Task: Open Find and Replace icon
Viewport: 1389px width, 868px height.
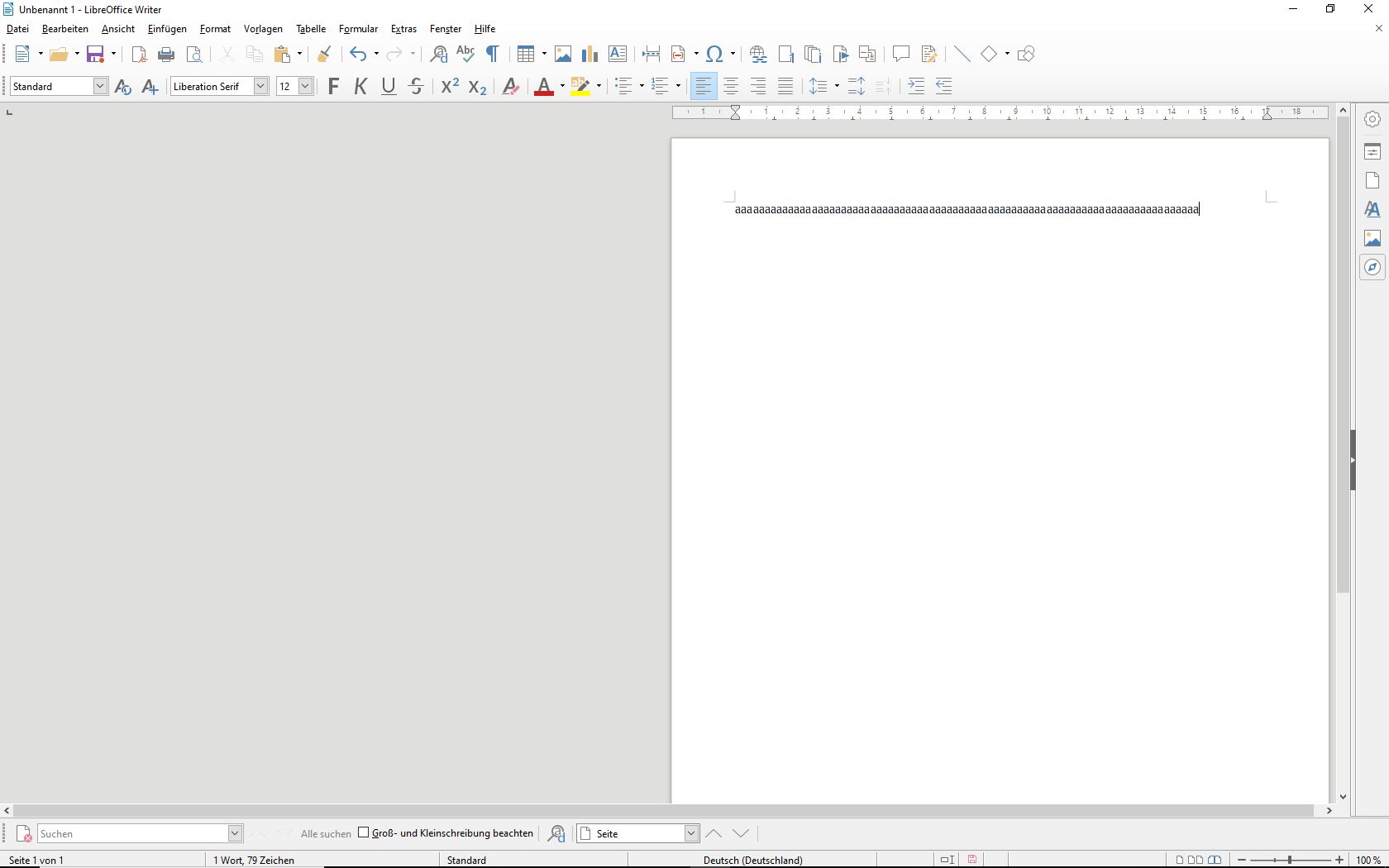Action: pos(438,55)
